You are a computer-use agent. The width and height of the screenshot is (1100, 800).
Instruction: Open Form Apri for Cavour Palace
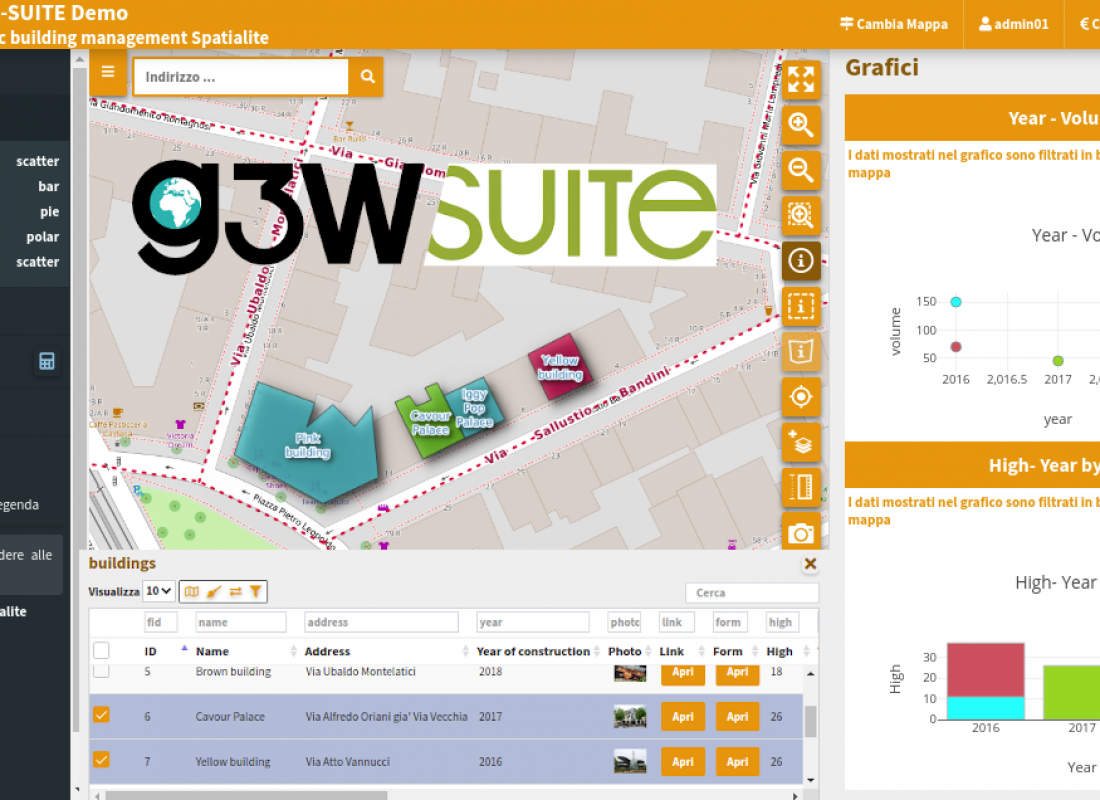(x=737, y=716)
